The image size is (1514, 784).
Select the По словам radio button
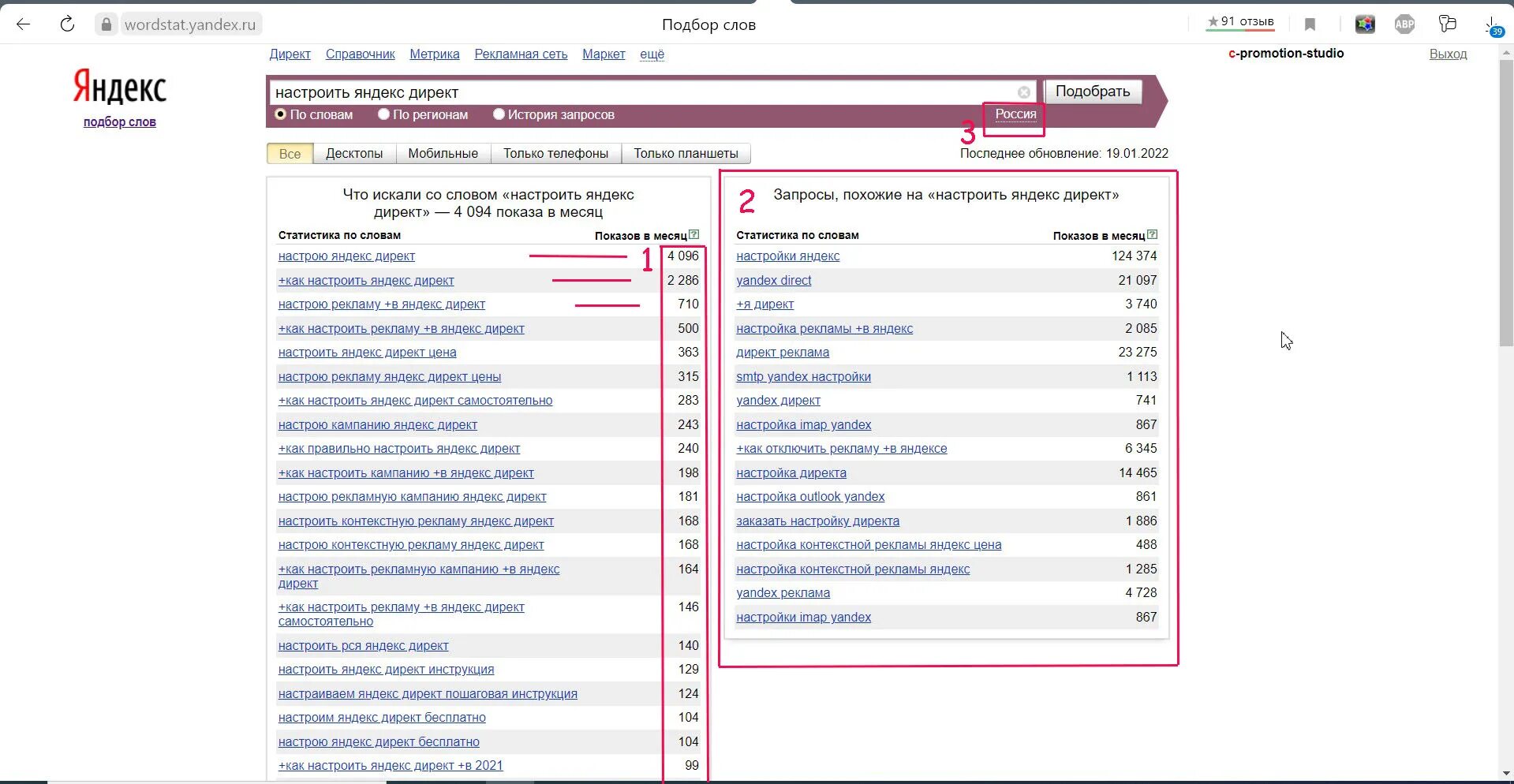click(280, 114)
